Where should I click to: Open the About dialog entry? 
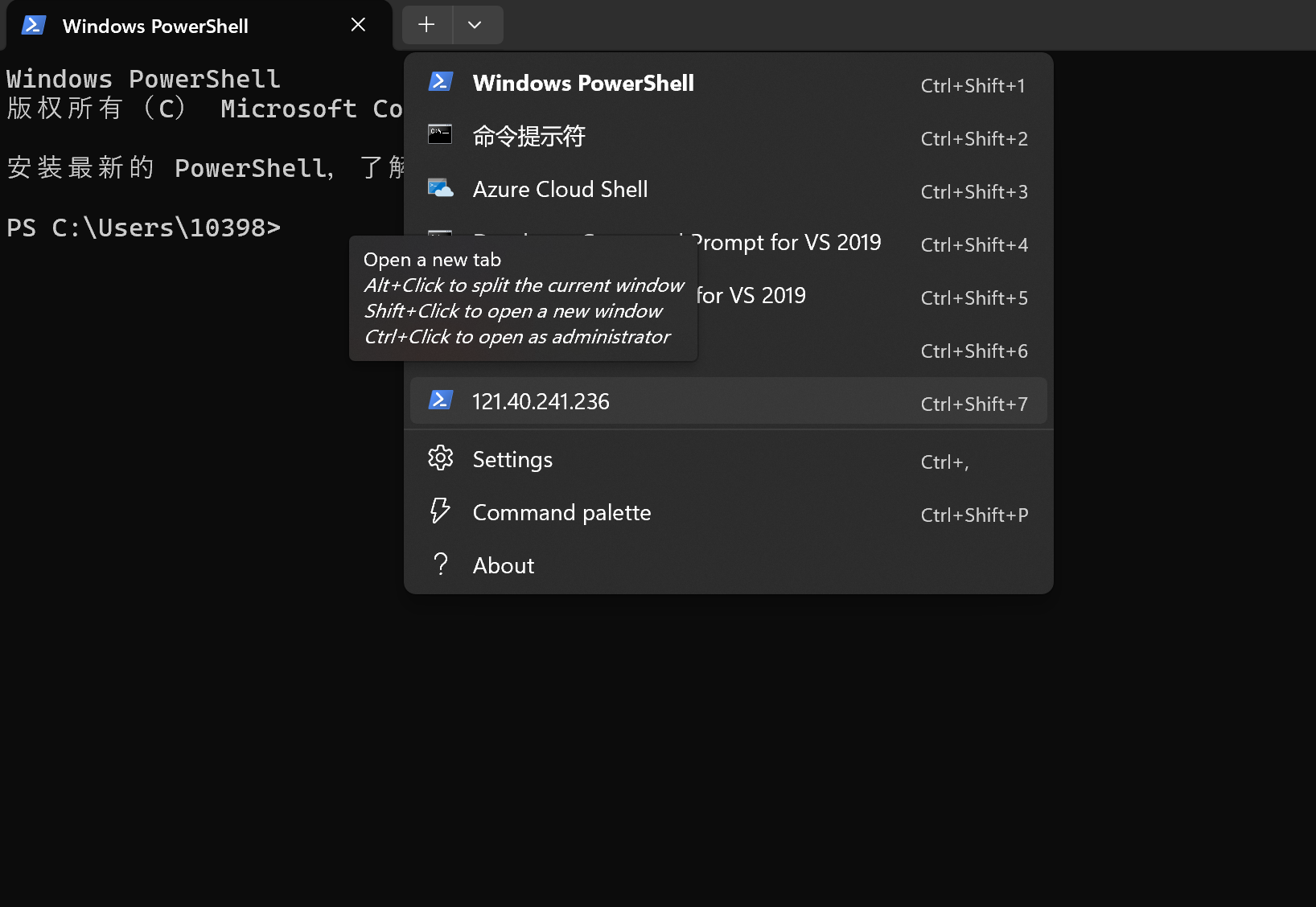[x=728, y=566]
